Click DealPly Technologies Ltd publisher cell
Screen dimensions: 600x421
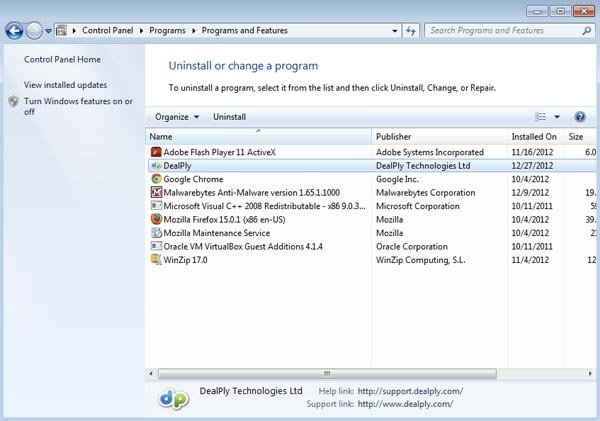(x=423, y=166)
